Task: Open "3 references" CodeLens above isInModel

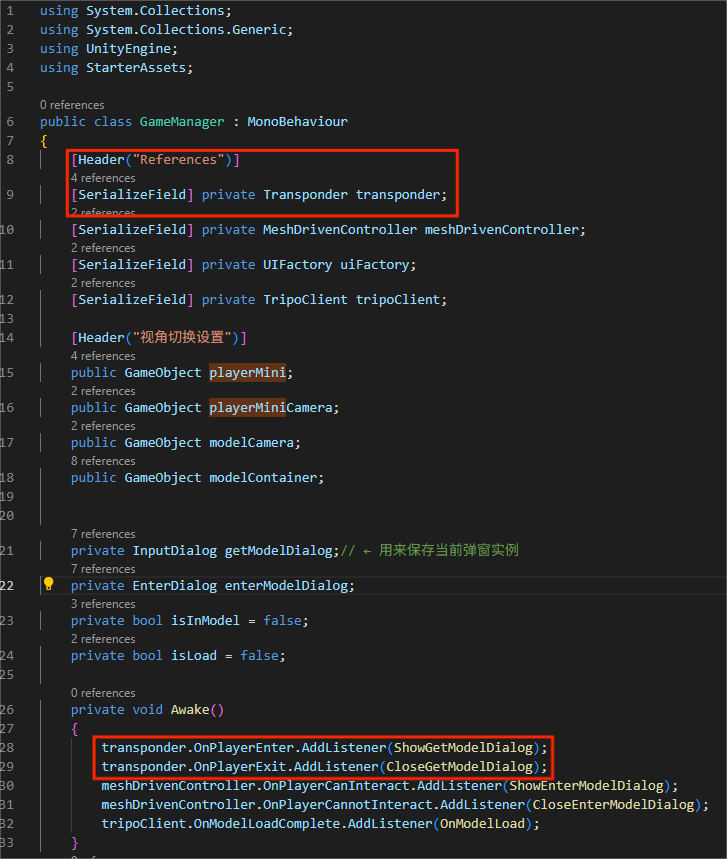Action: 103,604
